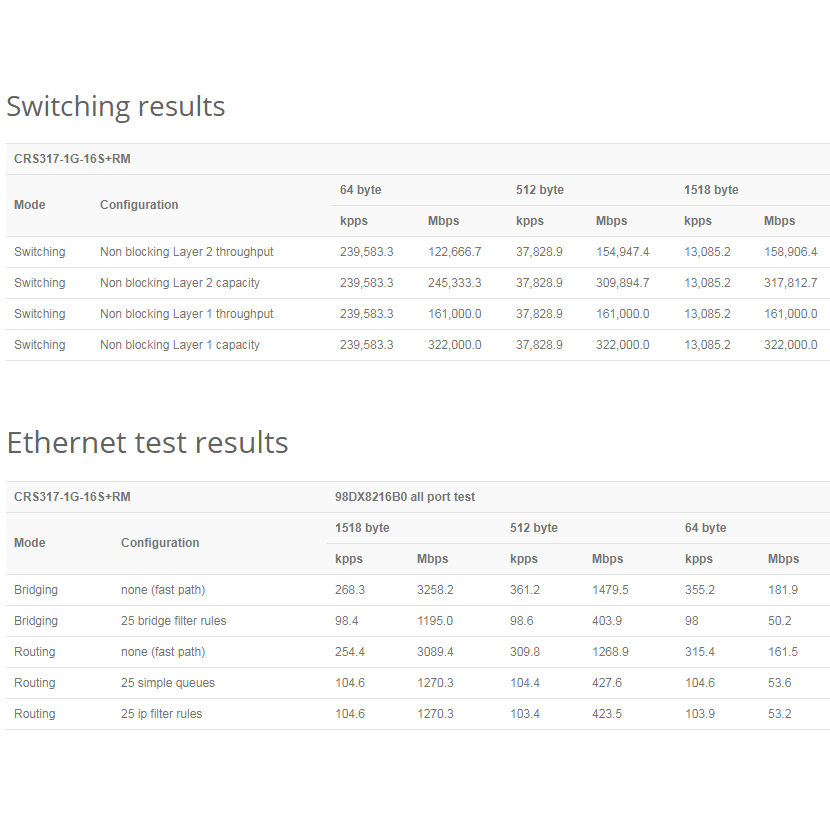Click the "1518 byte" header in Switching table
Viewport: 830px width, 830px height.
click(x=711, y=190)
